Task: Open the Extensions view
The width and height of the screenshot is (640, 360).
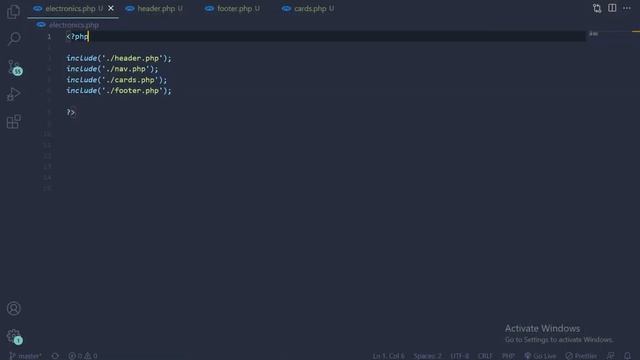Action: coord(13,122)
